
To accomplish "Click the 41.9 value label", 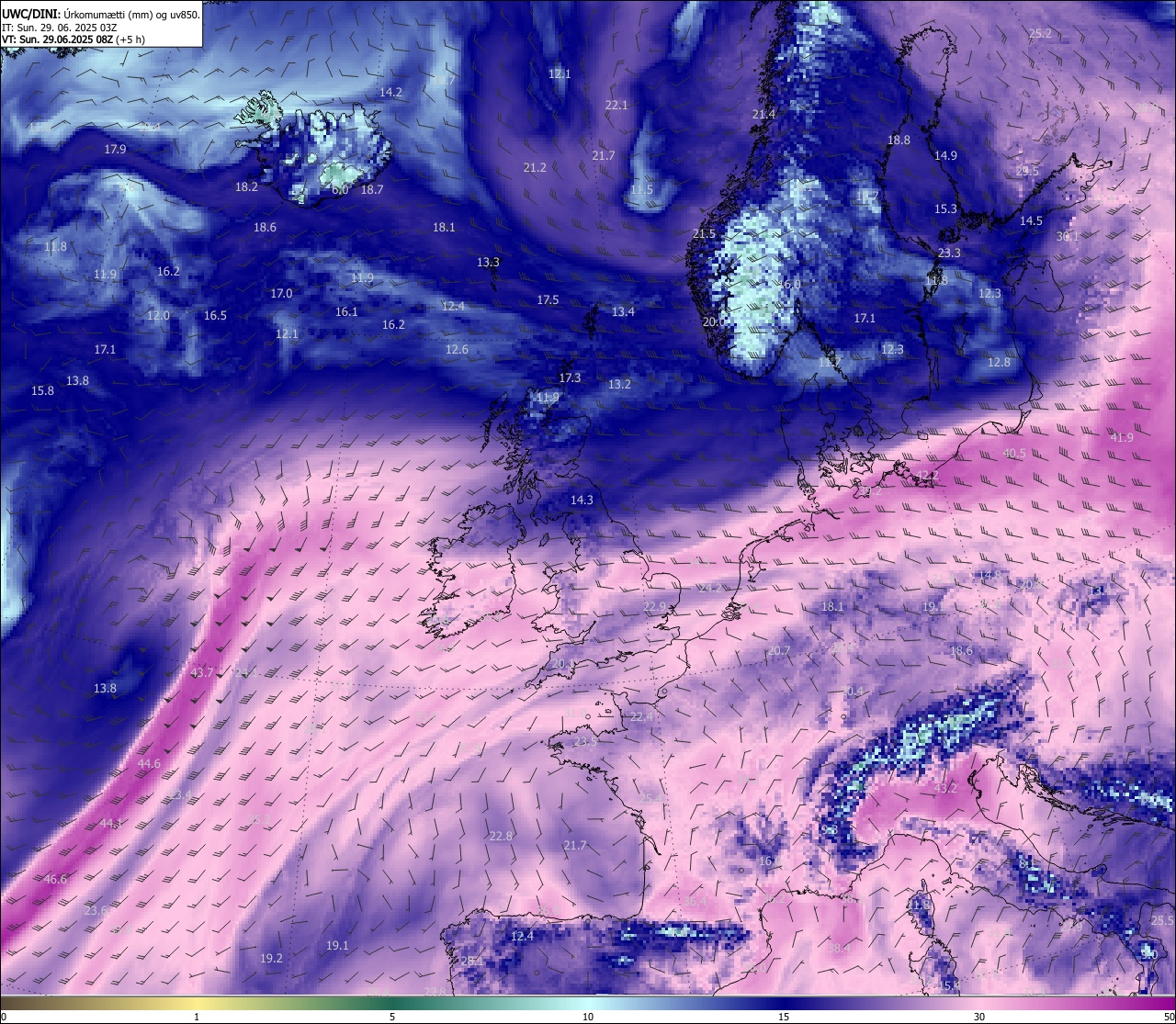I will [1122, 438].
